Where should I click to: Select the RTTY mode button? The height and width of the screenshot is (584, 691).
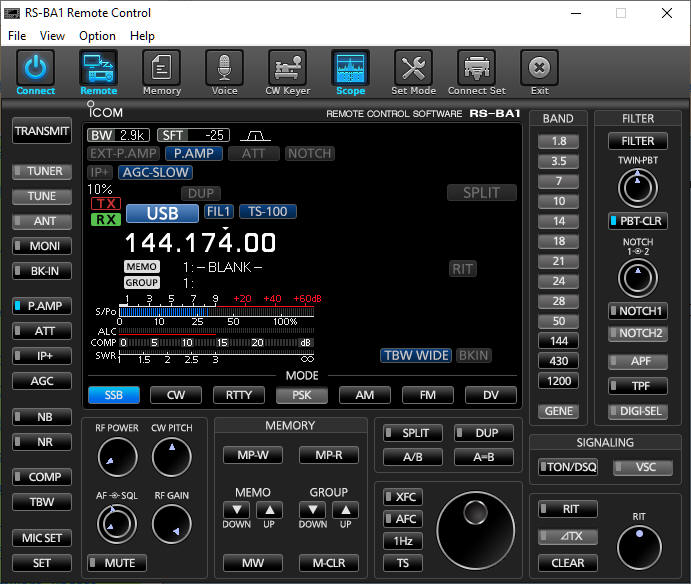239,395
